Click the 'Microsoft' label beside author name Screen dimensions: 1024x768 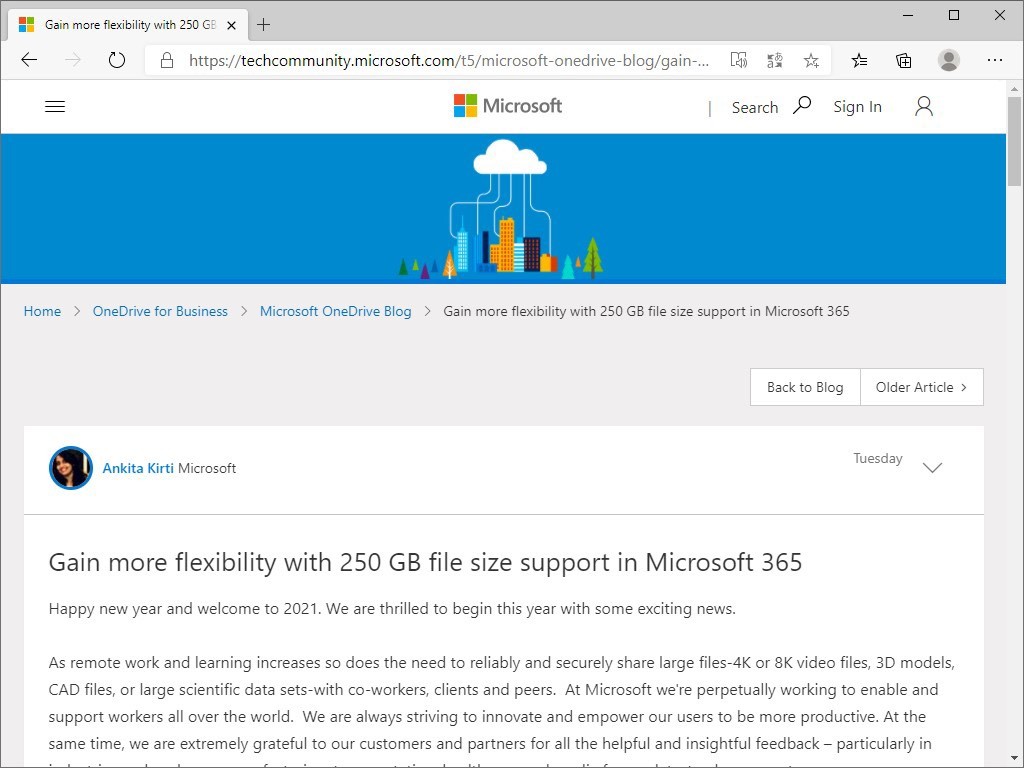coord(207,468)
